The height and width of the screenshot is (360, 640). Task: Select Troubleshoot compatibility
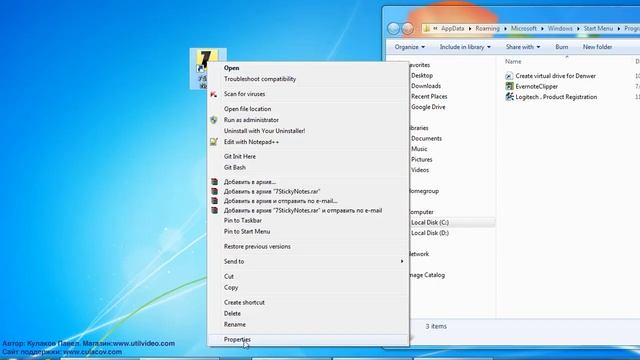pos(260,79)
